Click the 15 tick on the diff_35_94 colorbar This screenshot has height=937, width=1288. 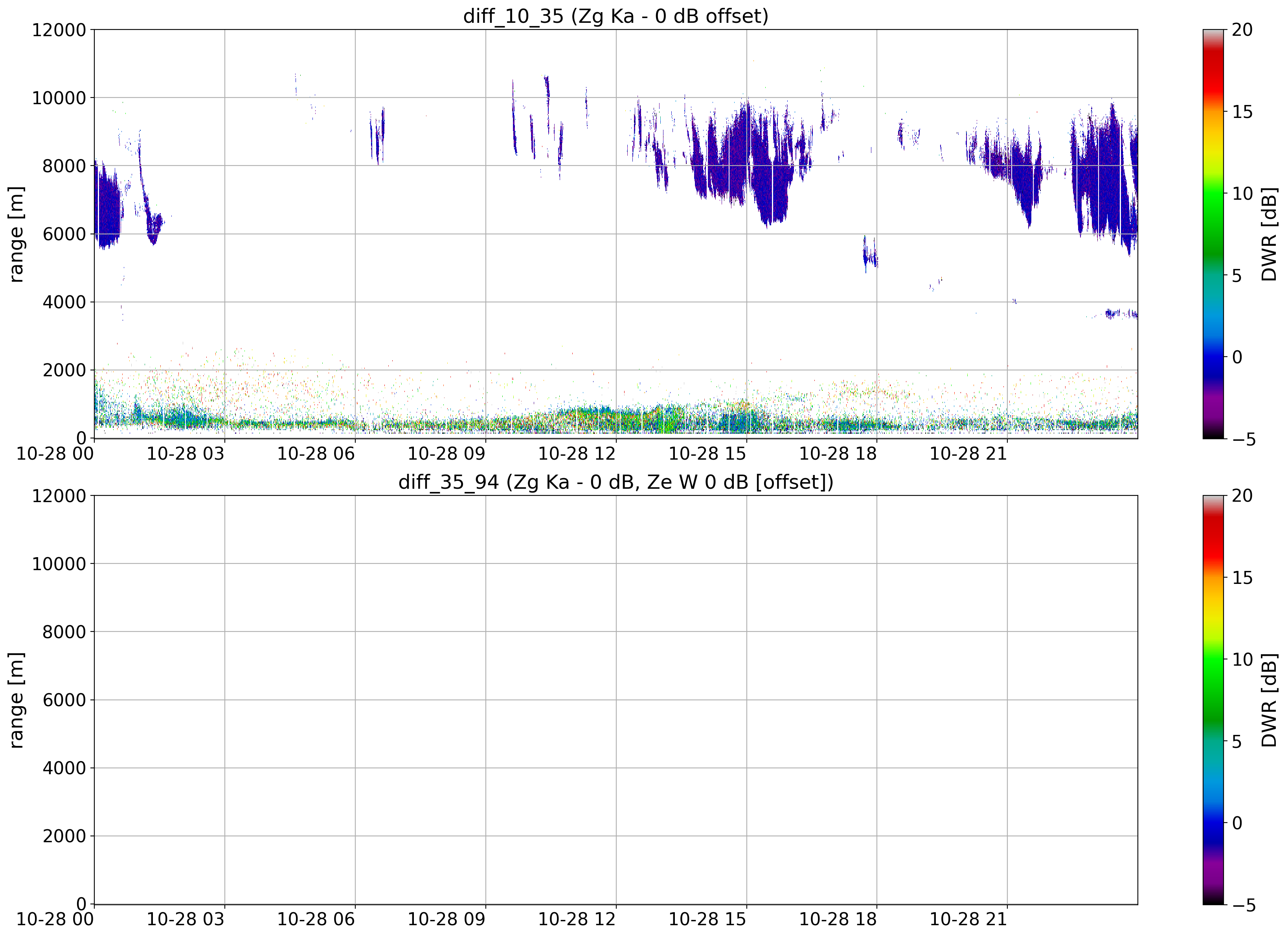point(1242,577)
